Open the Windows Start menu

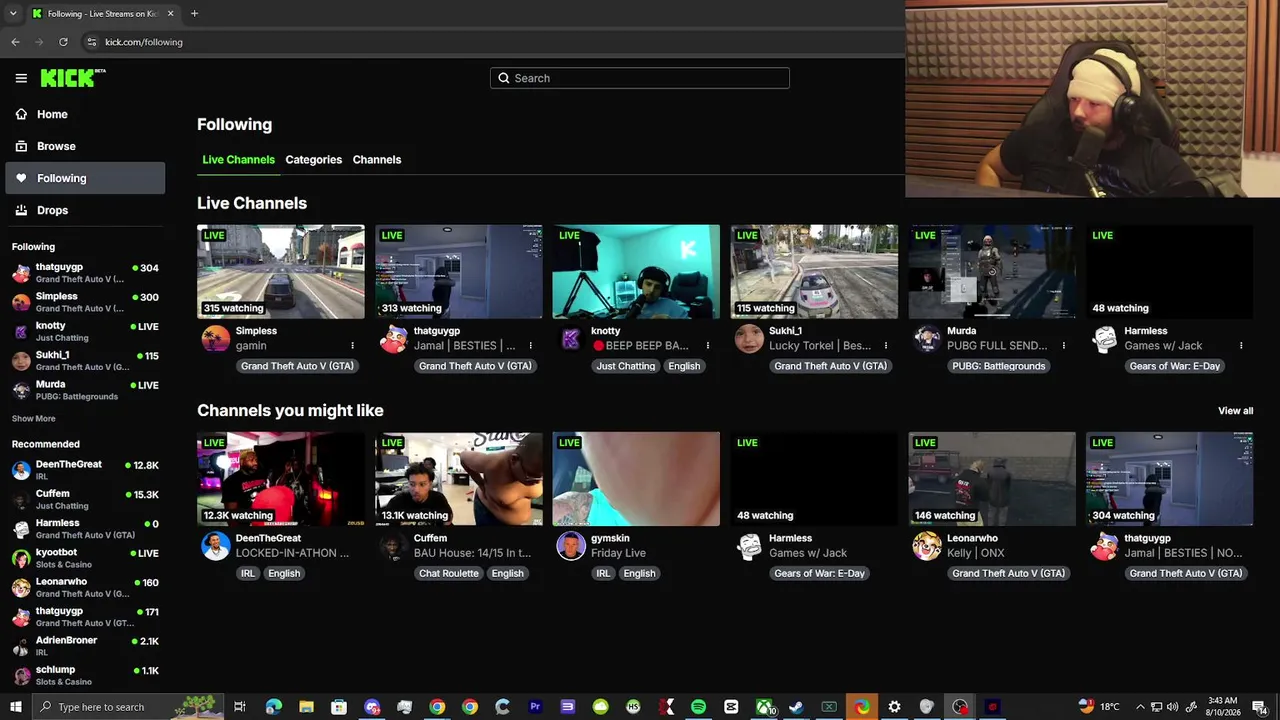pyautogui.click(x=15, y=707)
